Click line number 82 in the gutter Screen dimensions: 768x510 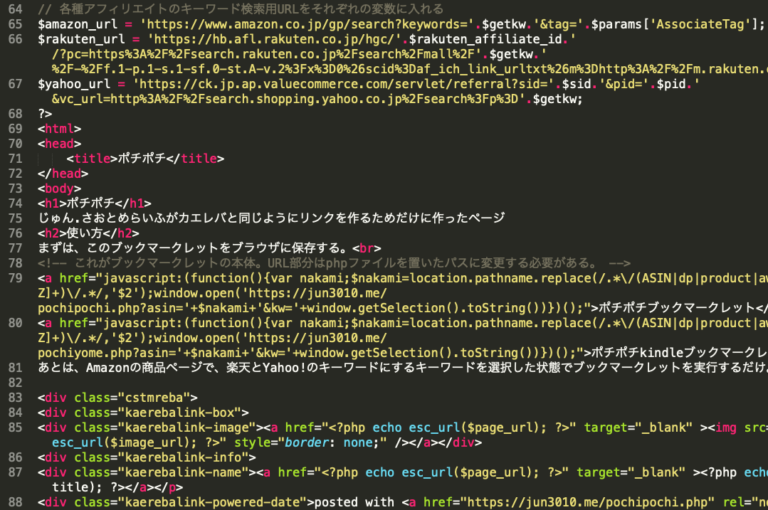coord(15,383)
